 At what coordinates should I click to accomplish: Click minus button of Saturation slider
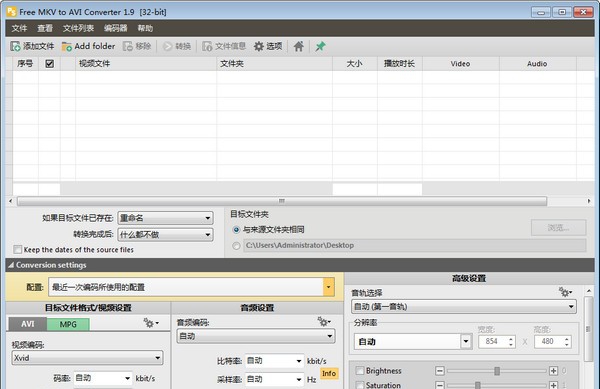click(x=440, y=385)
